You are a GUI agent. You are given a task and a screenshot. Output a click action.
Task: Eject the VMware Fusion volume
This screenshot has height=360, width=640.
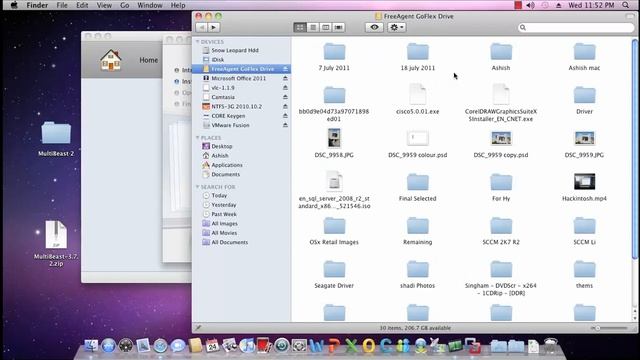click(285, 125)
